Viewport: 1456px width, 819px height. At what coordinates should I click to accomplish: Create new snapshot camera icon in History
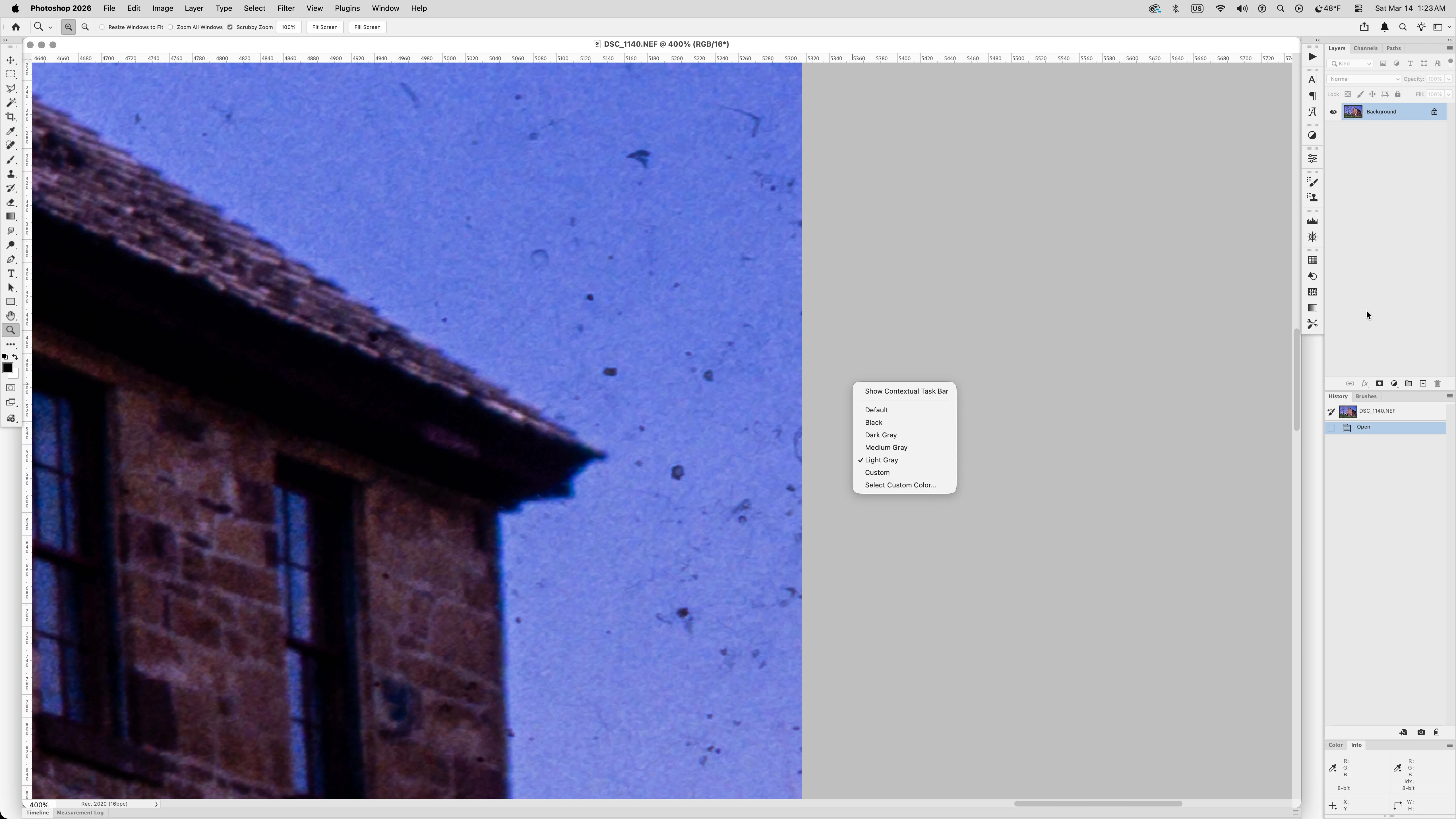tap(1421, 733)
